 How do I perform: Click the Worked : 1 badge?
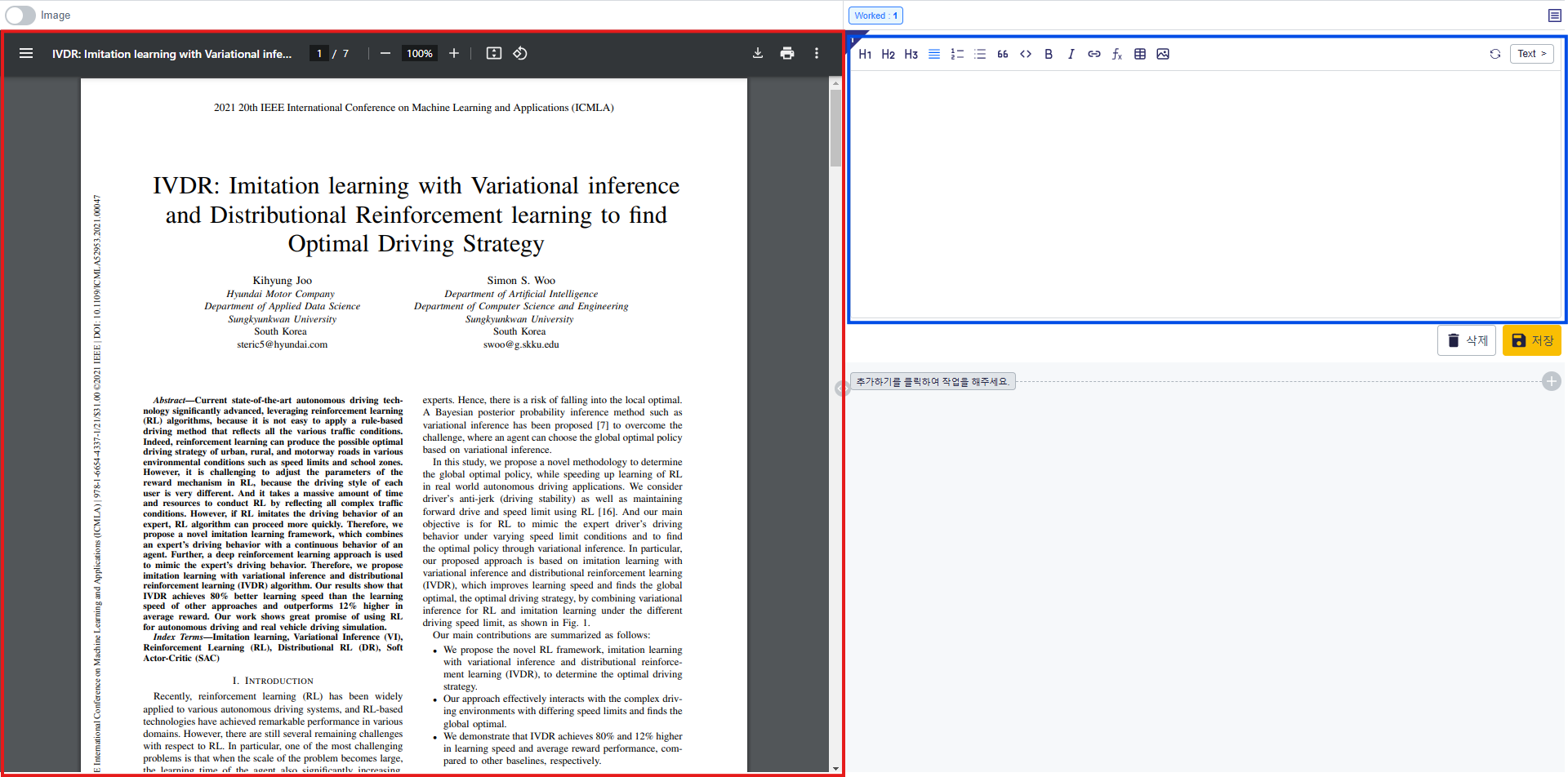876,16
